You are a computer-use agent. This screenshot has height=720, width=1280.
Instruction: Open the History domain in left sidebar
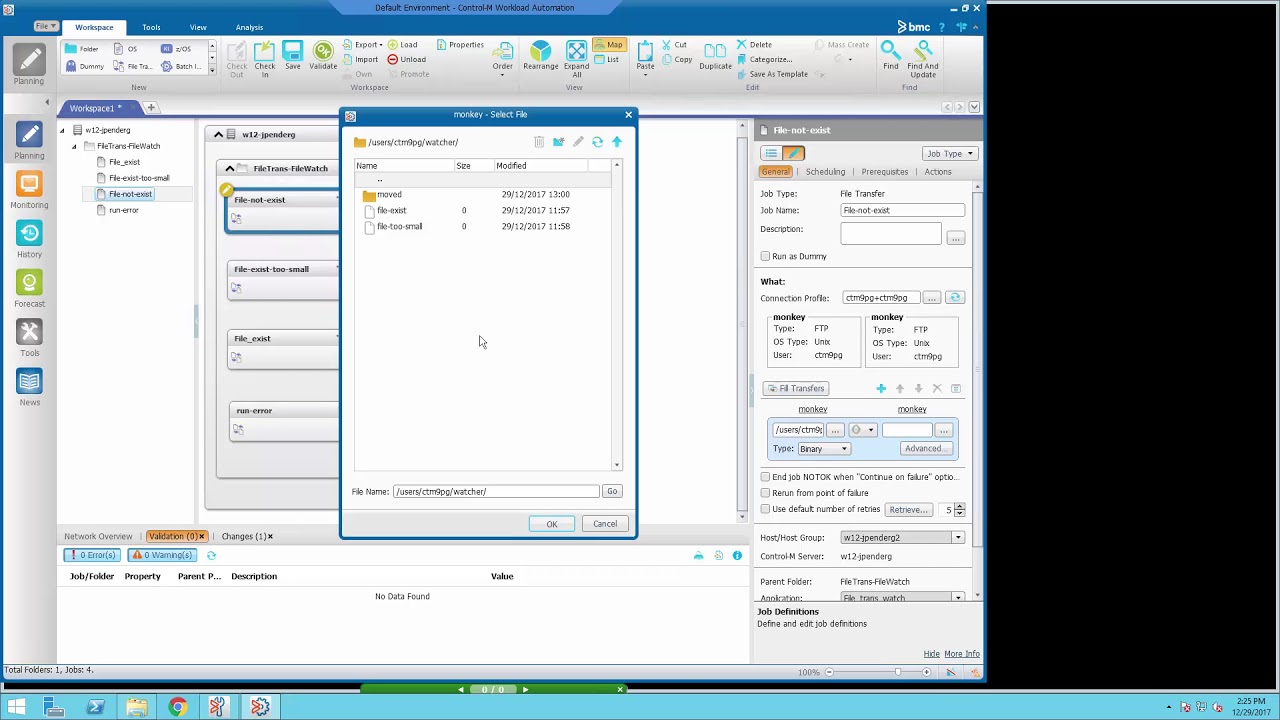click(29, 240)
